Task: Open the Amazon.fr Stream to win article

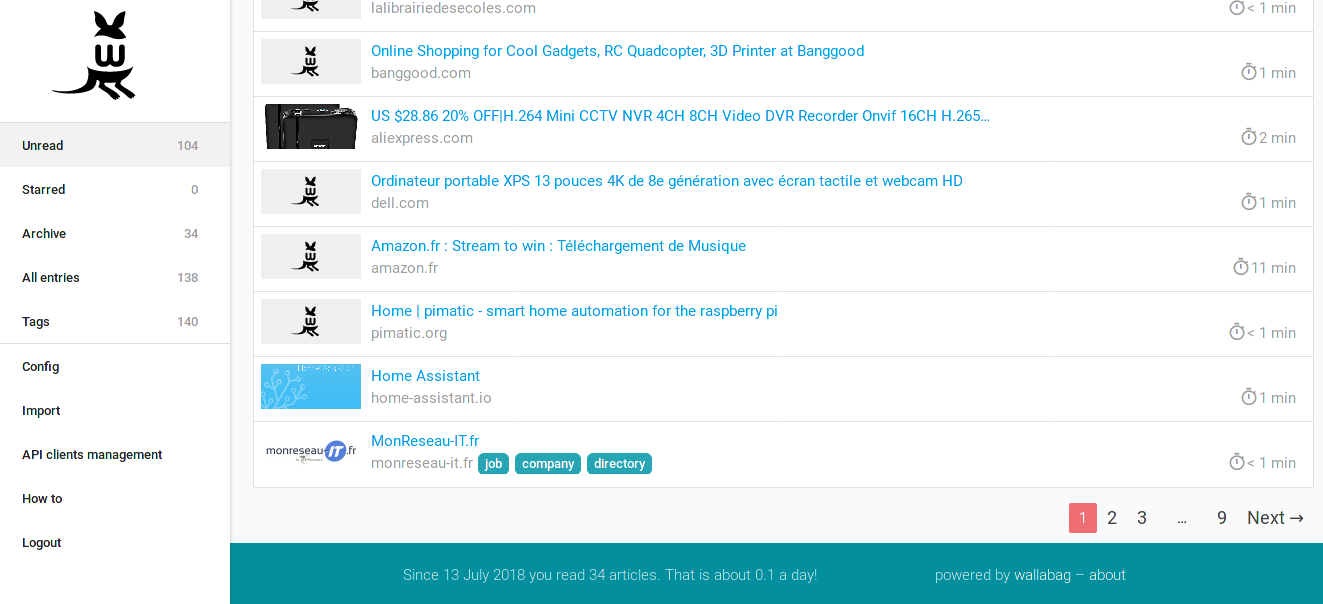Action: point(558,246)
